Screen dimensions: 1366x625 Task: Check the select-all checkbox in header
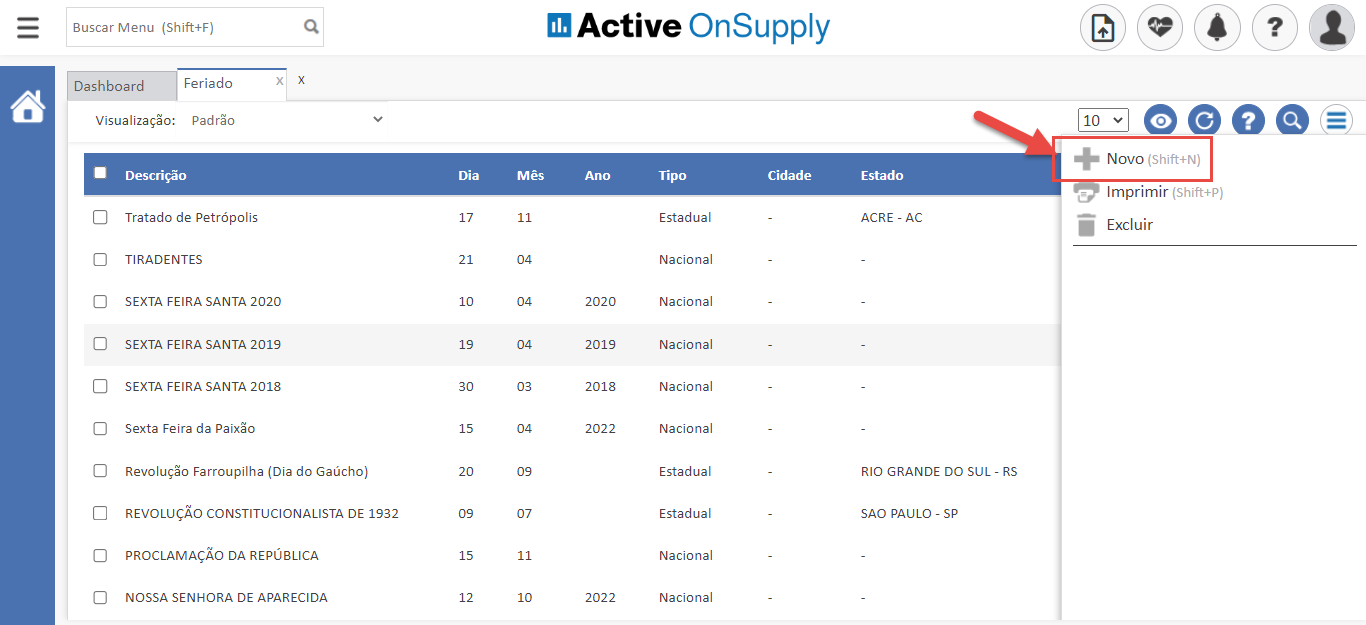[100, 173]
